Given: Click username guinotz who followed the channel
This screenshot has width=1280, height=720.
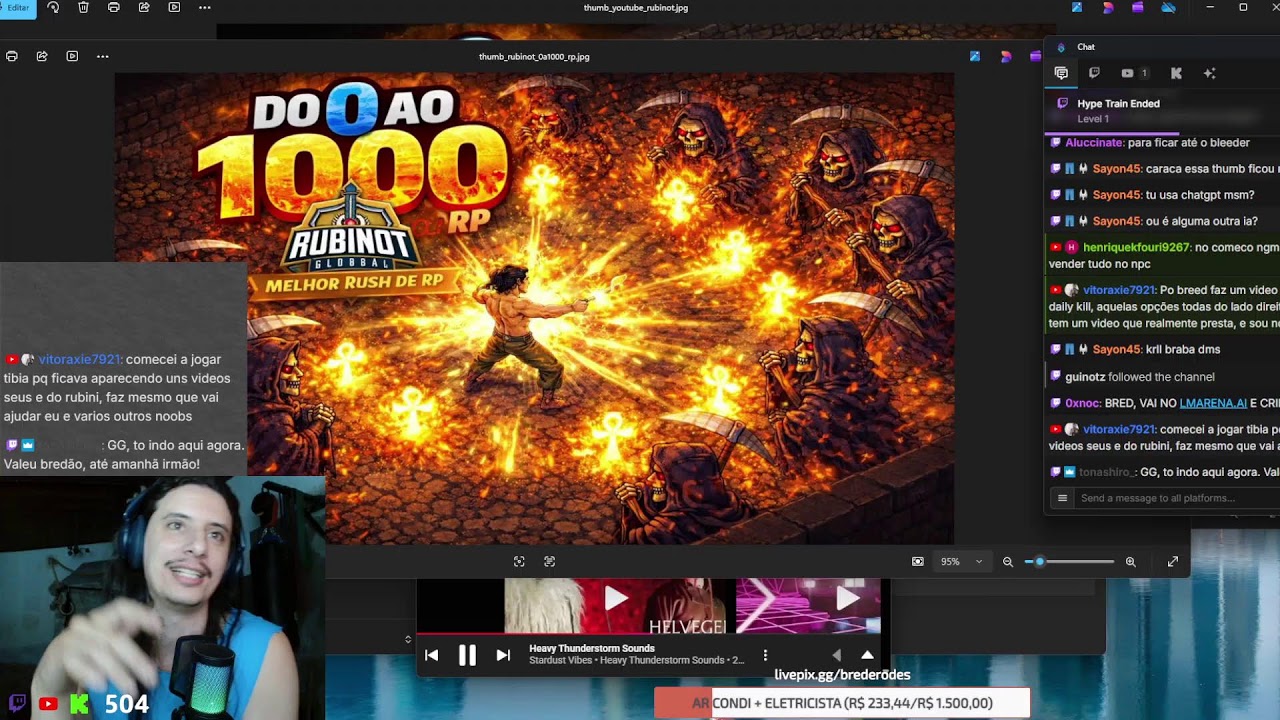Looking at the screenshot, I should 1085,377.
